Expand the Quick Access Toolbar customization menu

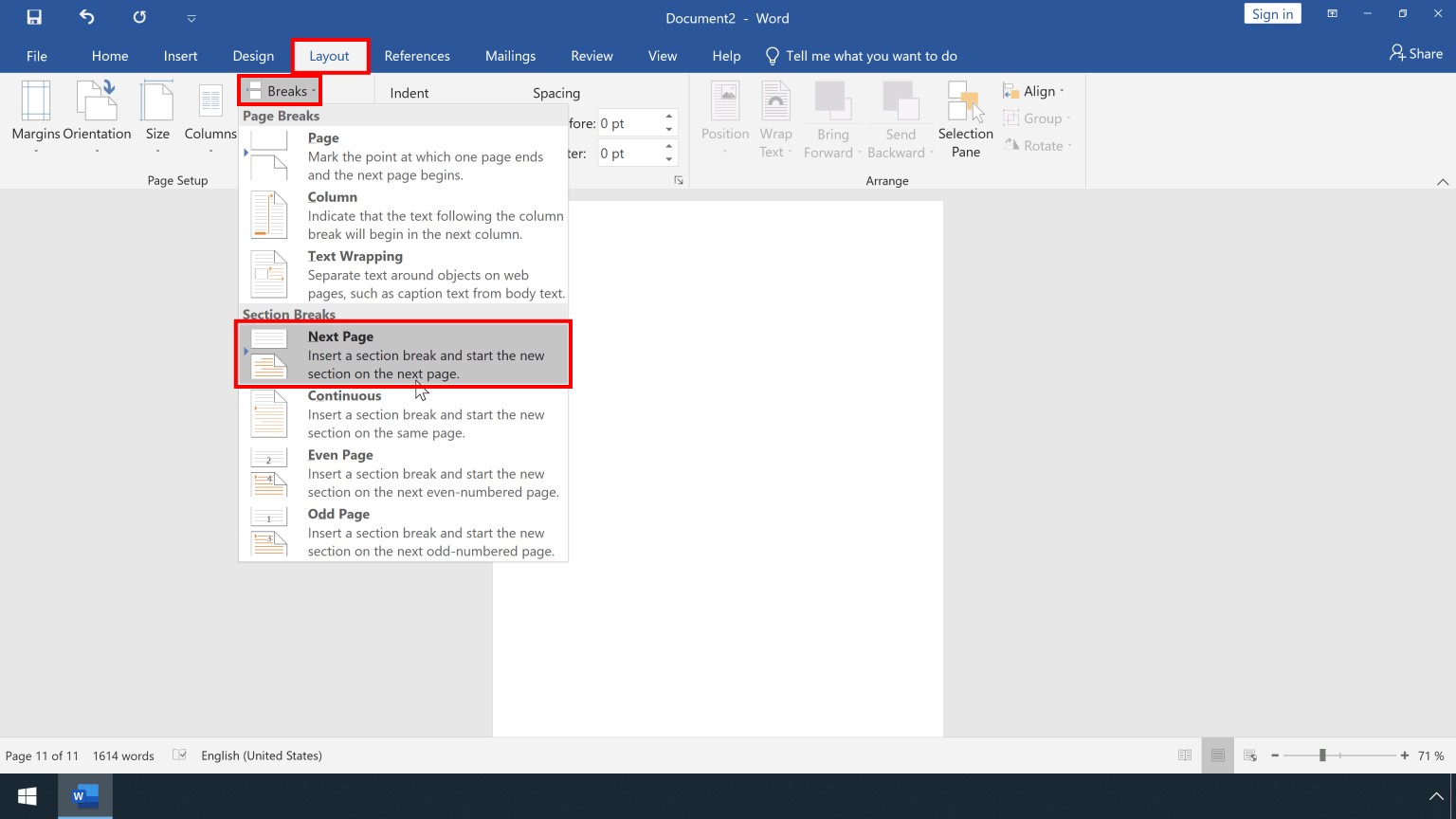[x=191, y=17]
